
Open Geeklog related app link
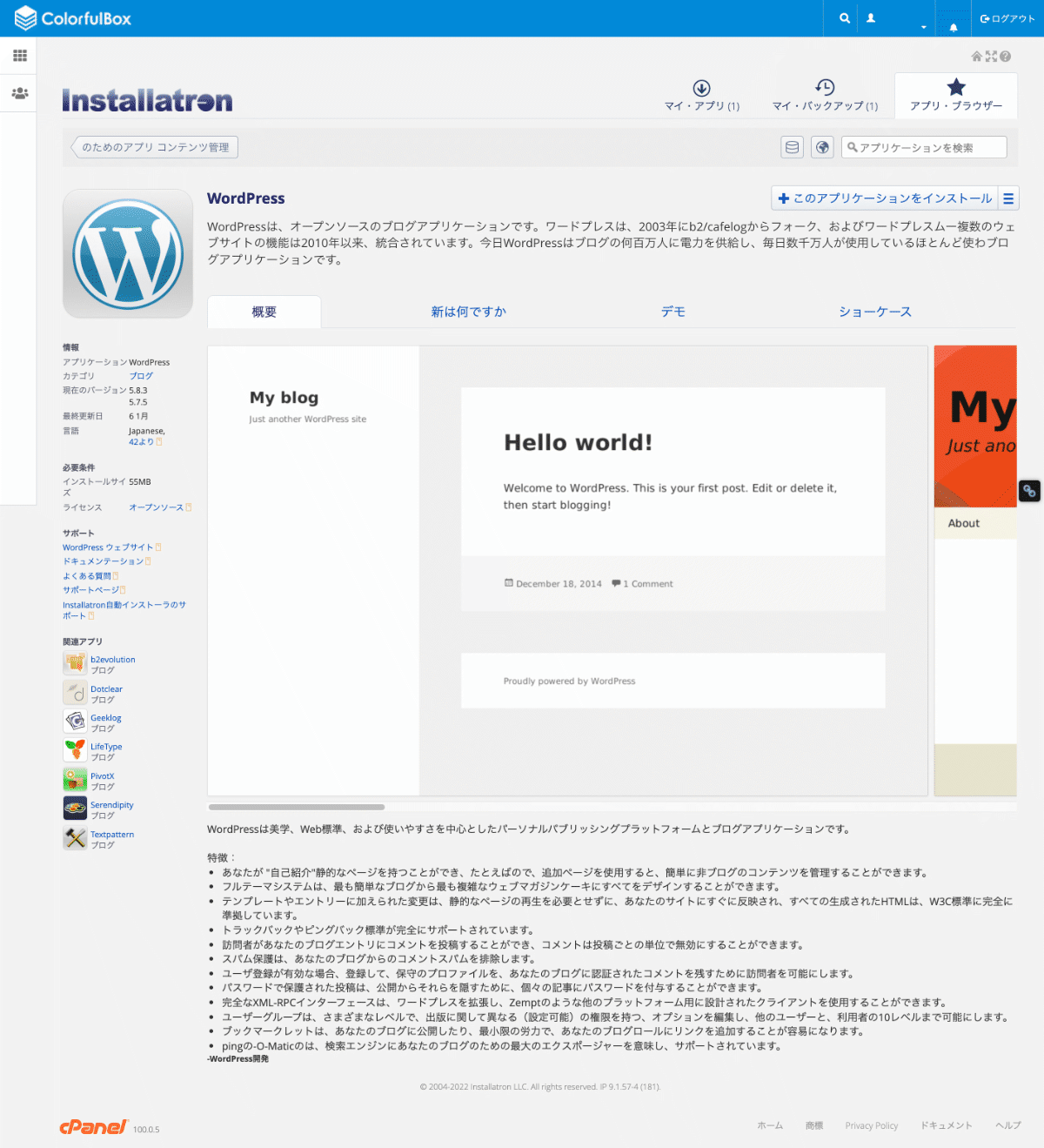(x=106, y=718)
